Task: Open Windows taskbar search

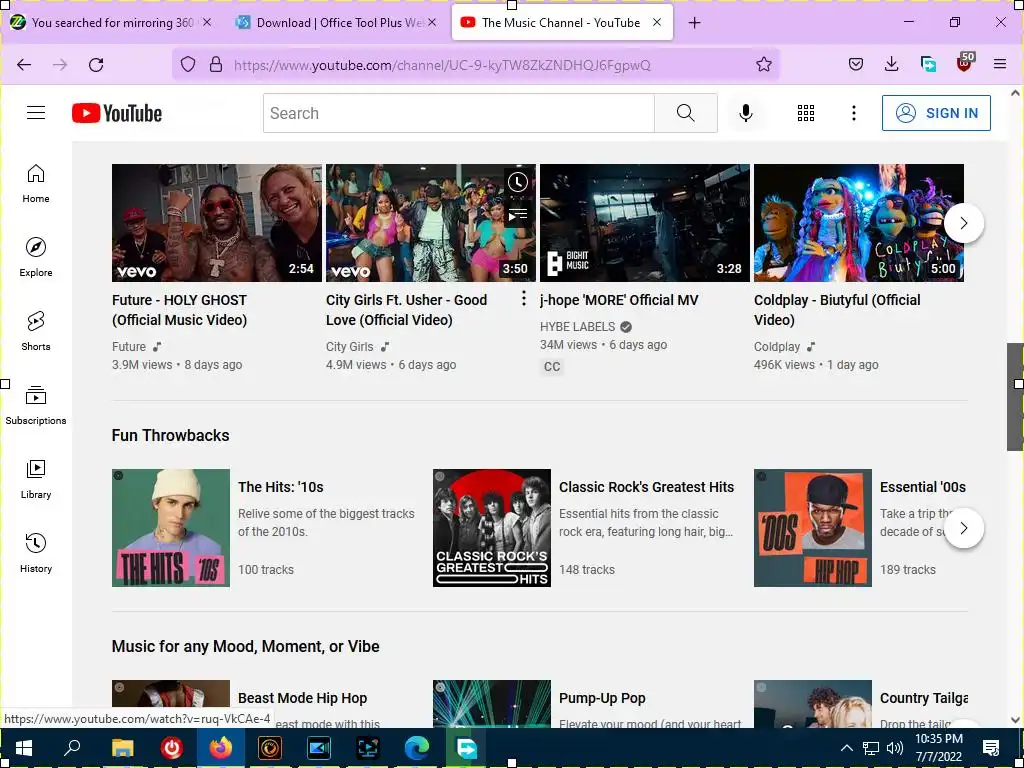Action: pos(72,748)
